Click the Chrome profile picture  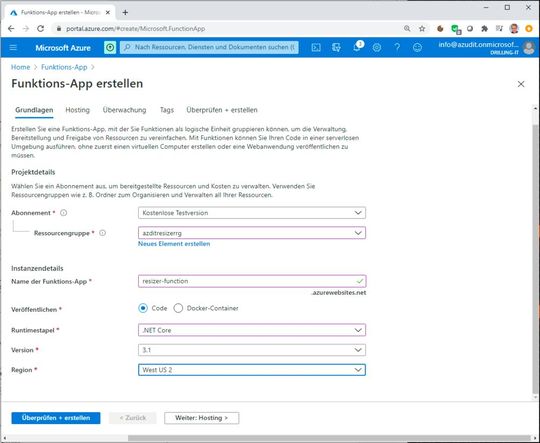514,29
